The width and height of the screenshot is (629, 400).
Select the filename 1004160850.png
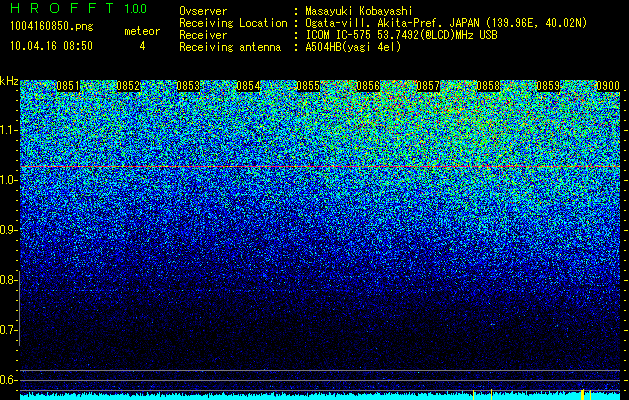(x=52, y=27)
